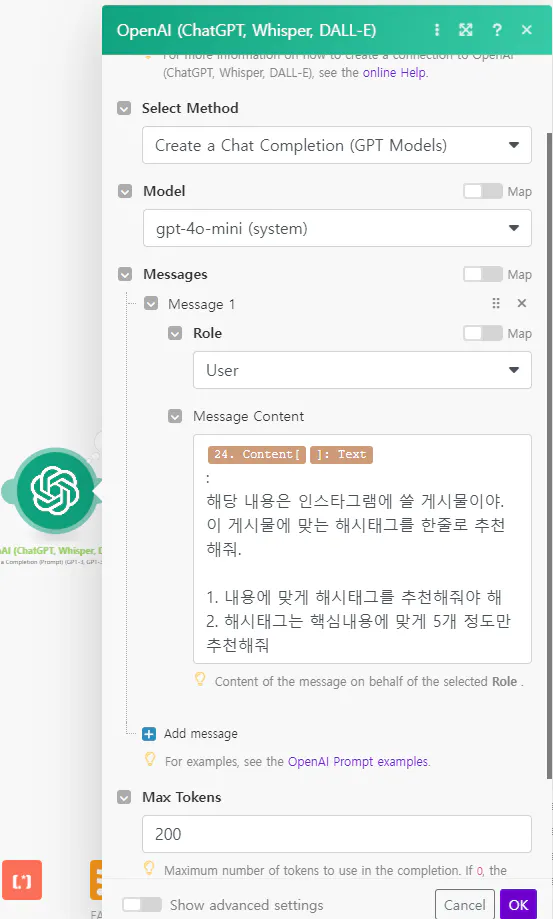This screenshot has width=553, height=919.
Task: Select the '24. Content[' mapped variable pill
Action: 257,455
